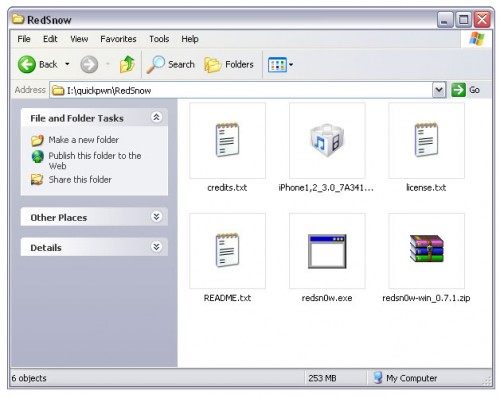This screenshot has height=398, width=500.
Task: Click the share folder hand icon
Action: [x=37, y=180]
